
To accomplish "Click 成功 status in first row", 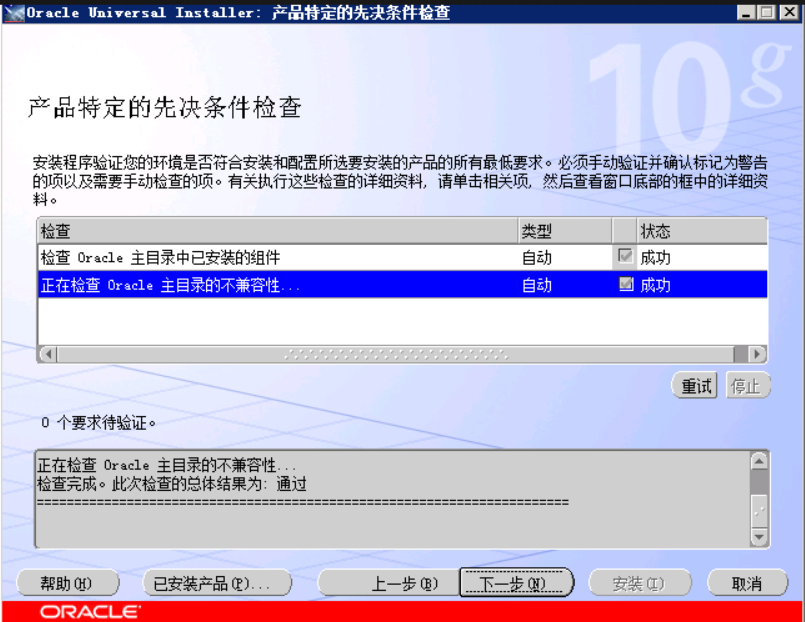I will tap(656, 257).
